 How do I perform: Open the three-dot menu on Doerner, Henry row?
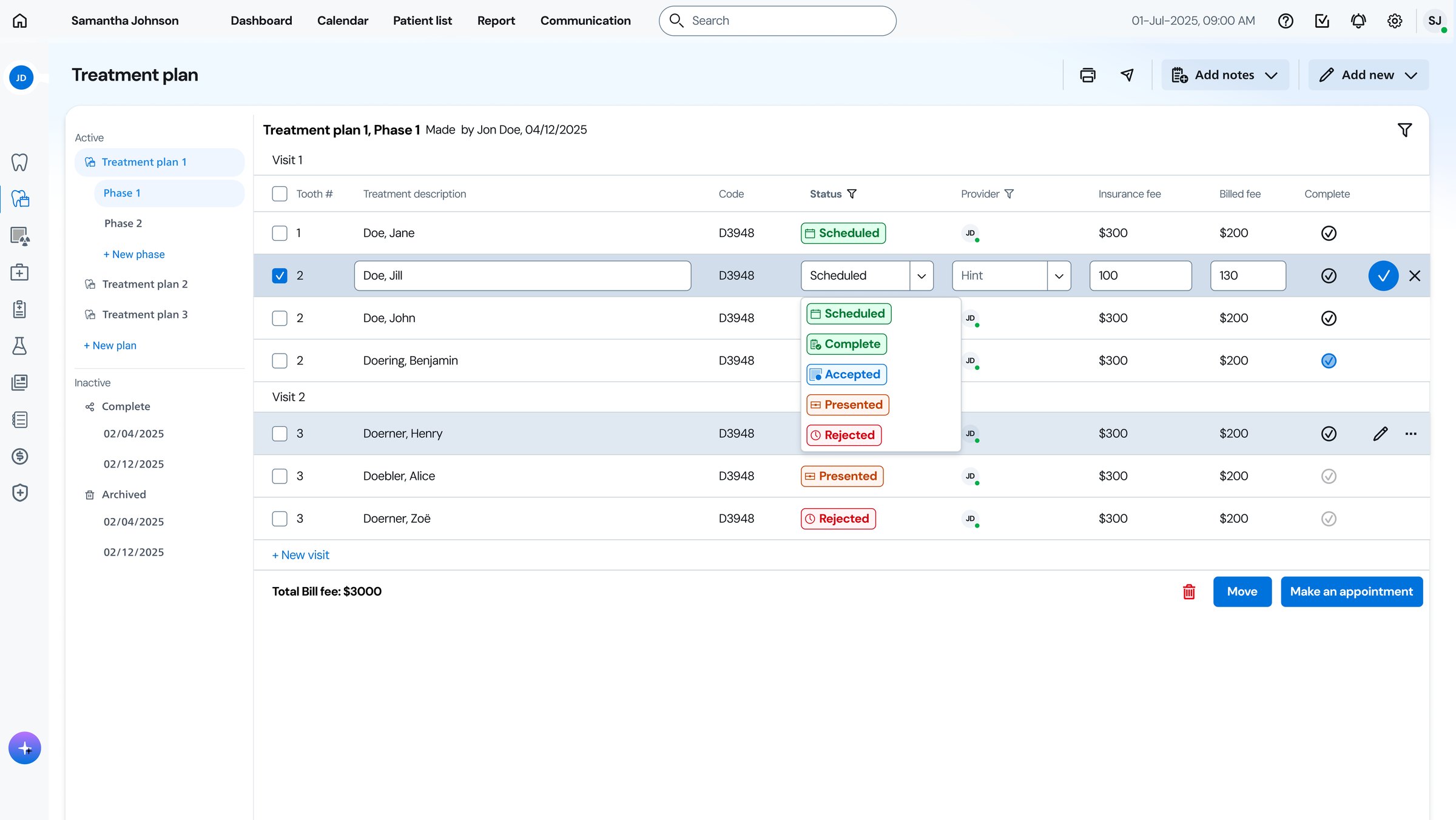point(1411,434)
